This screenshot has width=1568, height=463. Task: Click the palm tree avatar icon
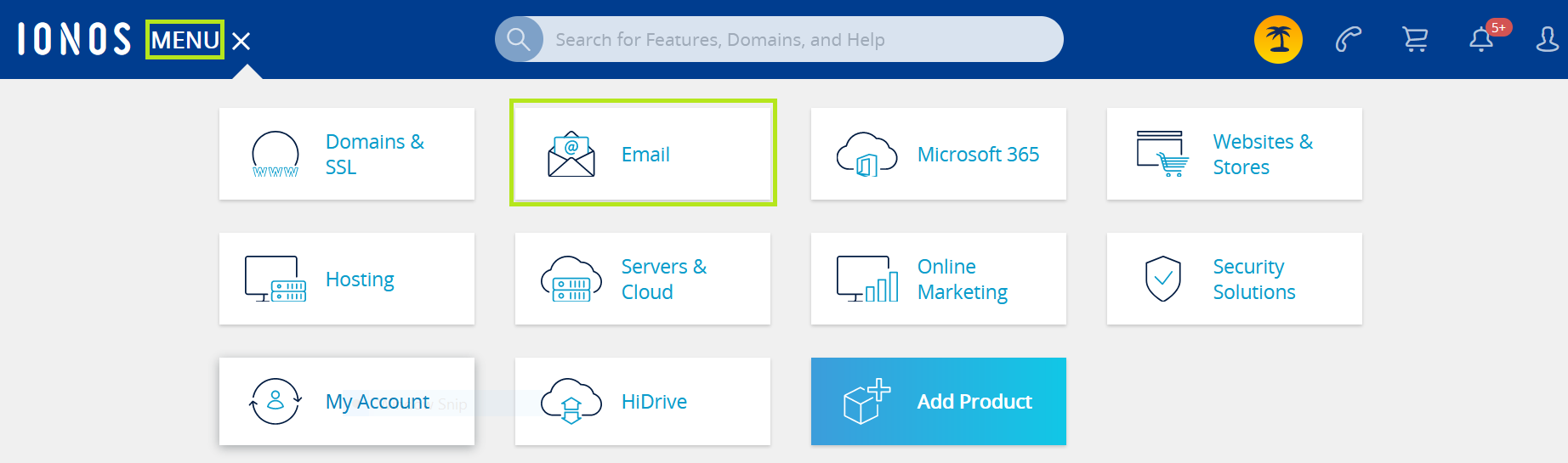pos(1278,39)
